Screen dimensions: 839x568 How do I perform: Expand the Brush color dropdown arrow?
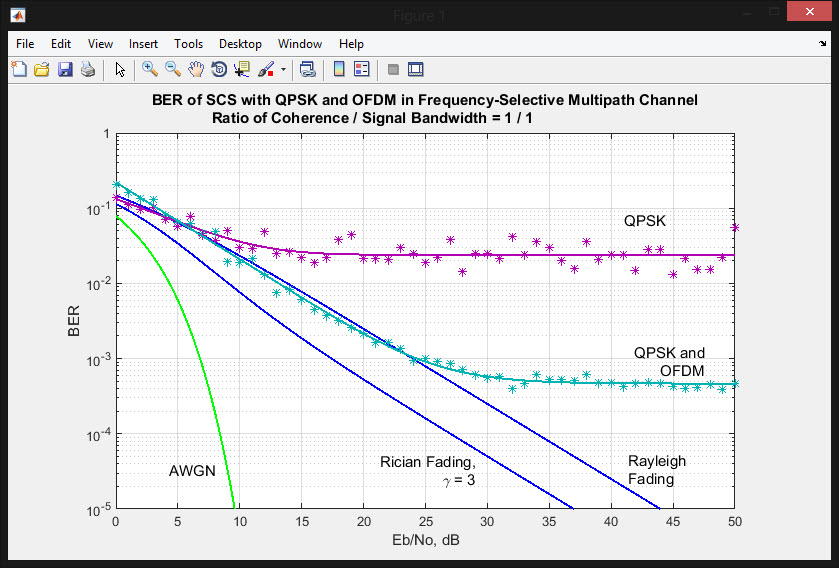(x=283, y=70)
